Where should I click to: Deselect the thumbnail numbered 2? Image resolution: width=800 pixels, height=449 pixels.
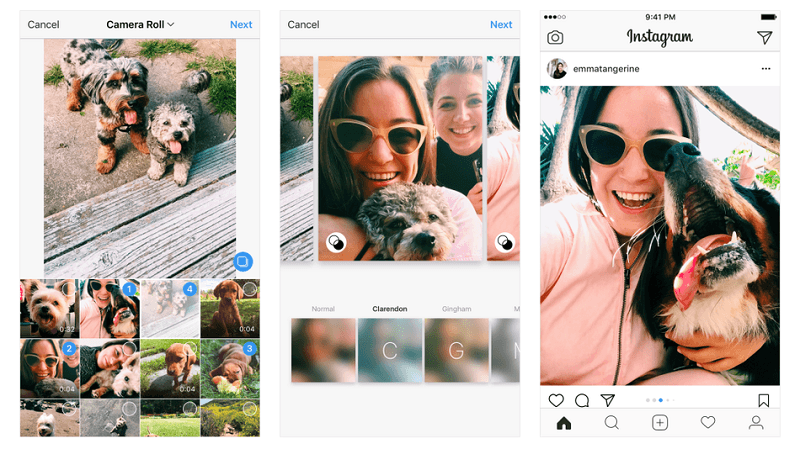[x=69, y=349]
